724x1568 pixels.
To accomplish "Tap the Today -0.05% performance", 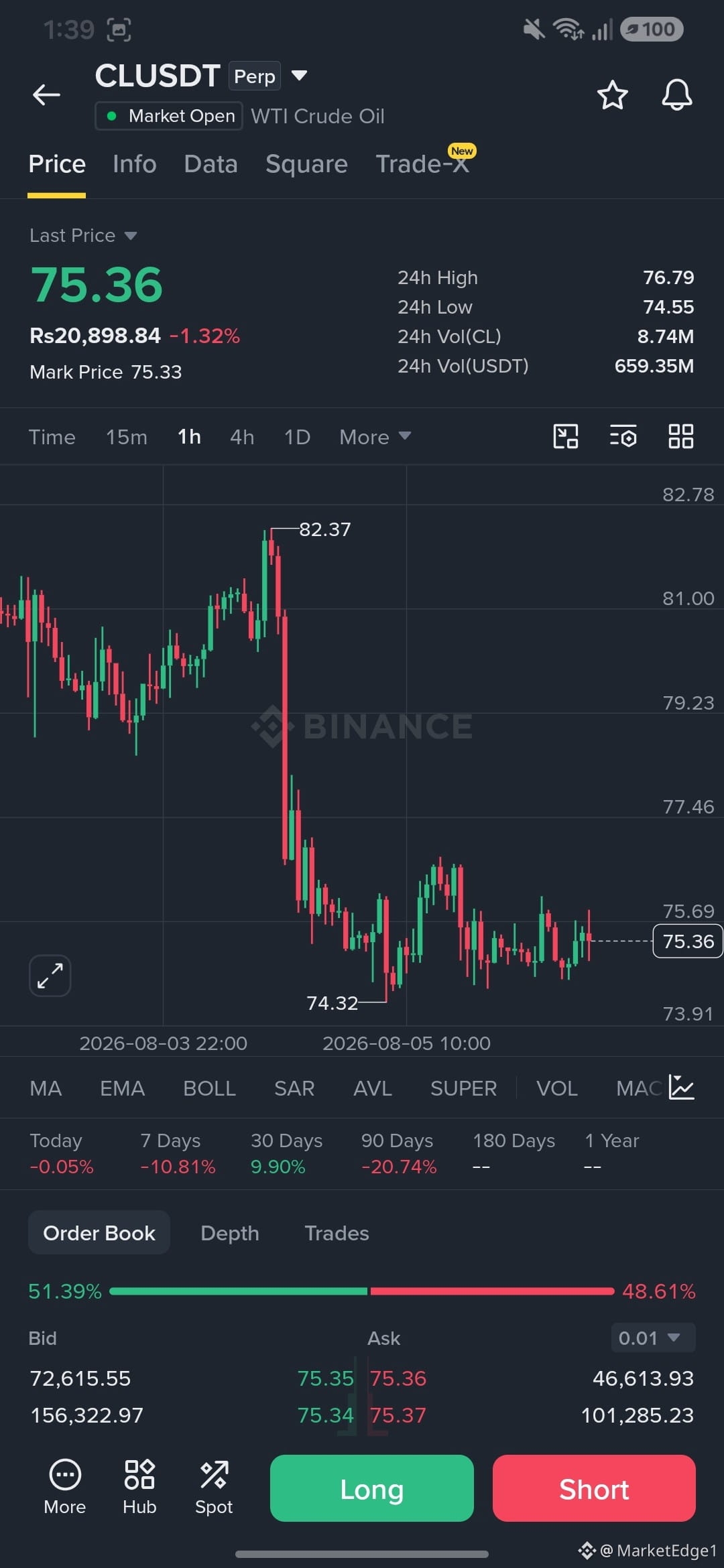I will coord(62,1153).
